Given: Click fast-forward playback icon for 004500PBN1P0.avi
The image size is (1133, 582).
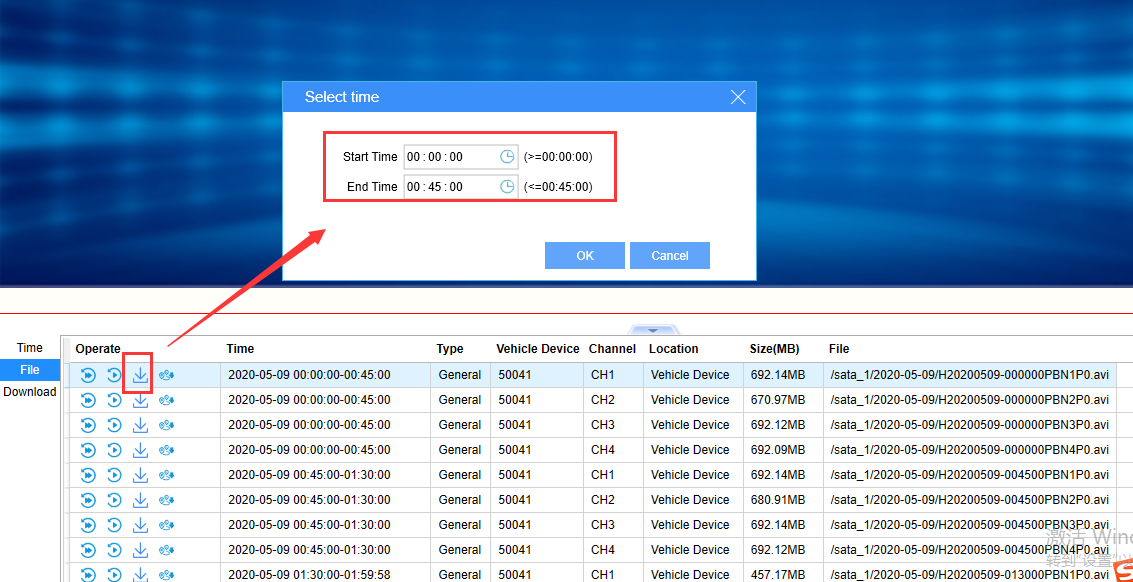Looking at the screenshot, I should pyautogui.click(x=88, y=475).
